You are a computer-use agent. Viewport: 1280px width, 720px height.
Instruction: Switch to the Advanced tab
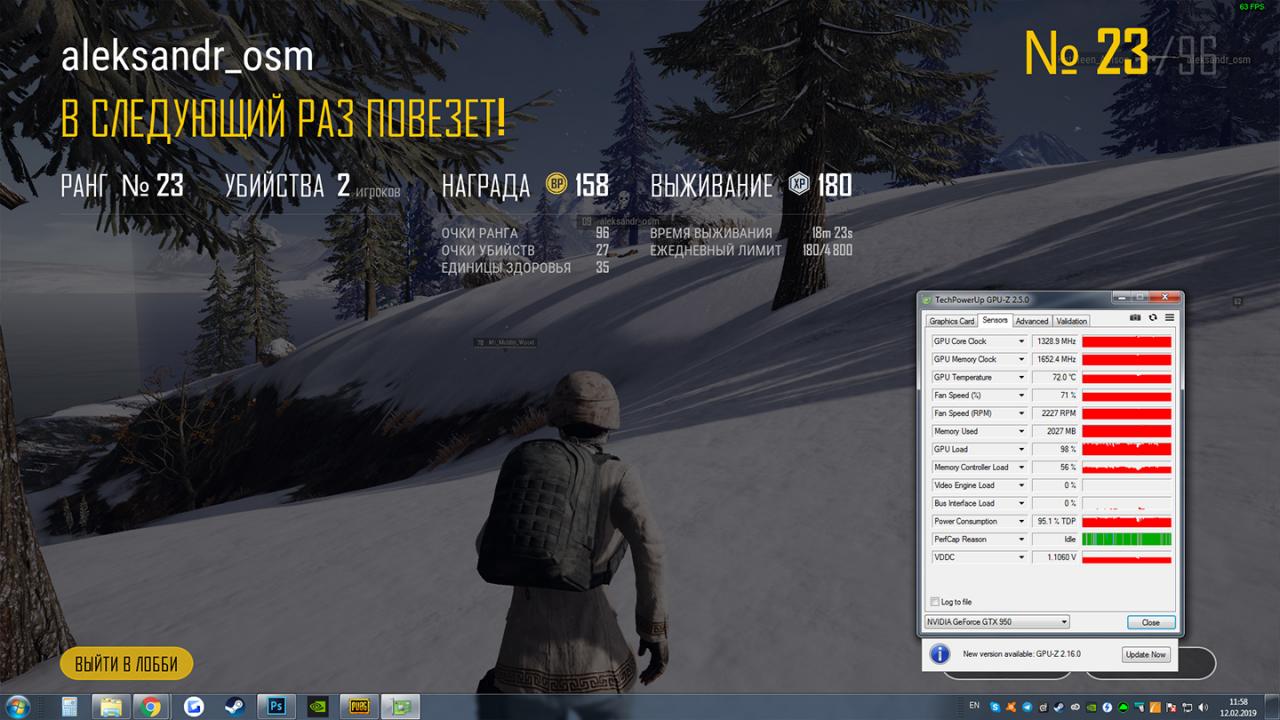(x=1032, y=321)
